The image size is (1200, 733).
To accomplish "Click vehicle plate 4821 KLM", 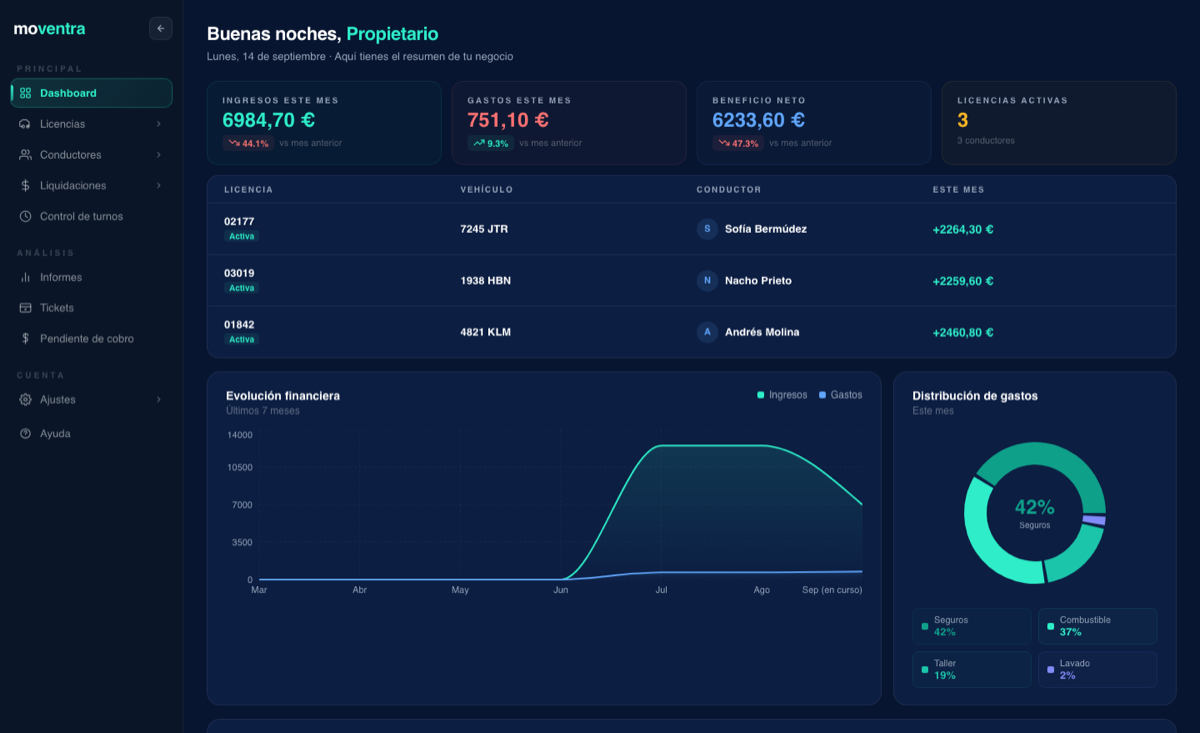I will [x=485, y=332].
